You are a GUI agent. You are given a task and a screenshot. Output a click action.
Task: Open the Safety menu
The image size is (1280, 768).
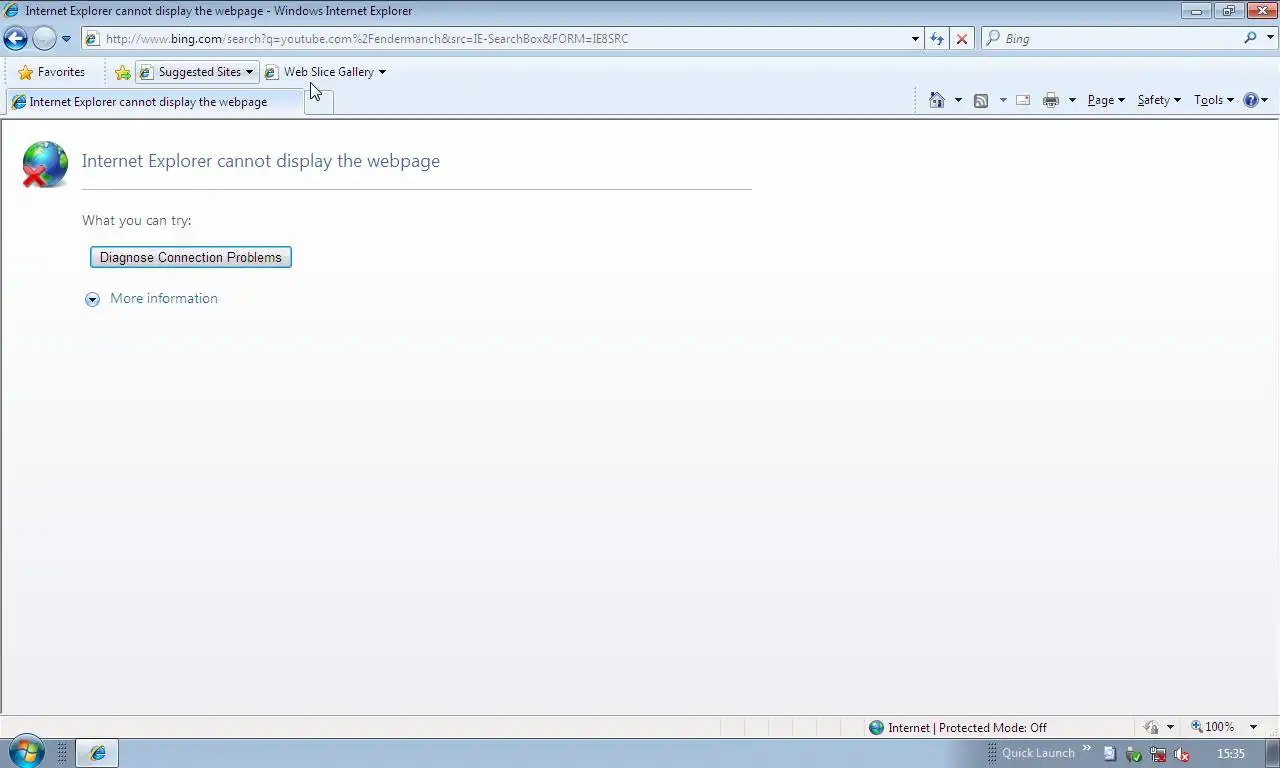[1159, 100]
